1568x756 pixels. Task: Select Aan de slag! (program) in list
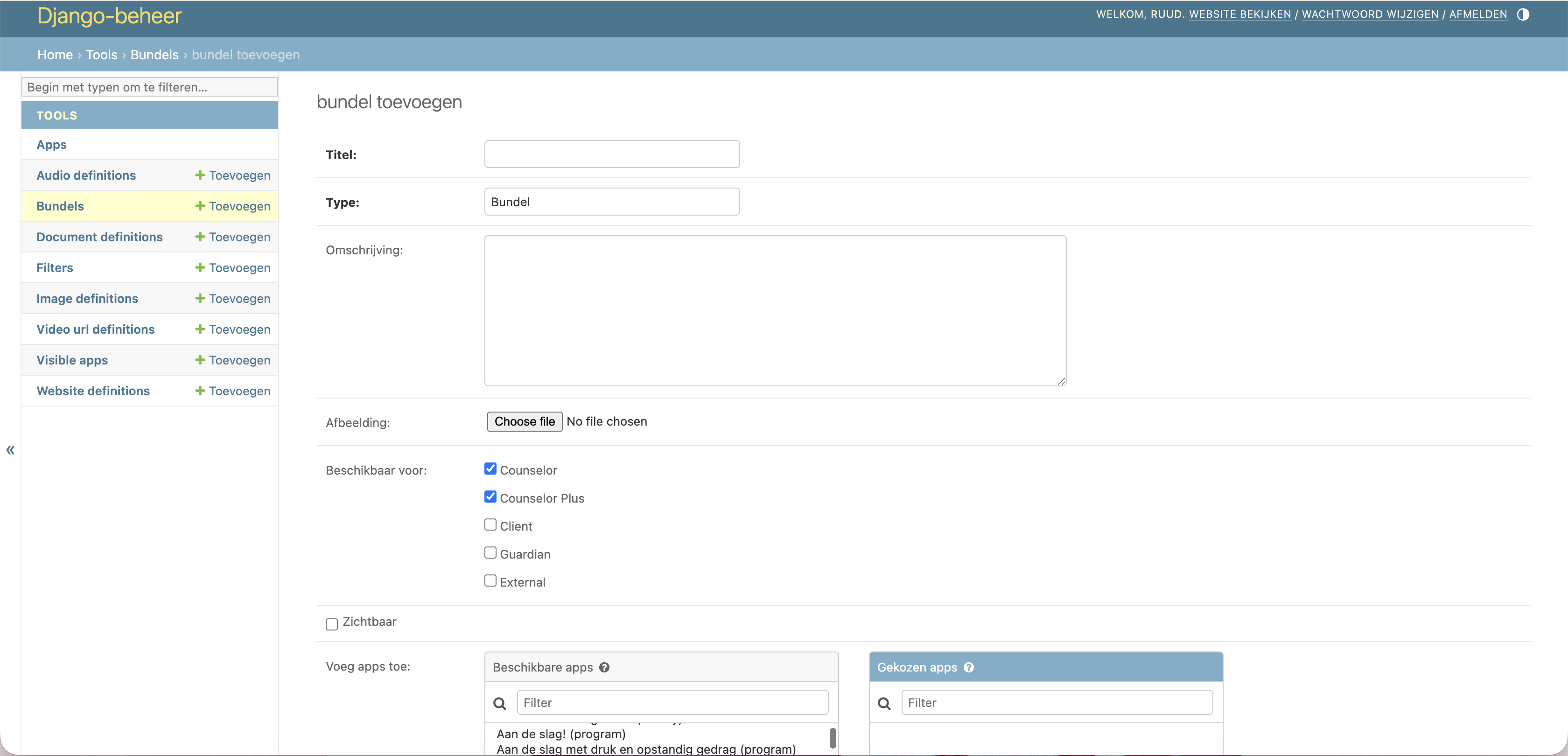coord(560,734)
